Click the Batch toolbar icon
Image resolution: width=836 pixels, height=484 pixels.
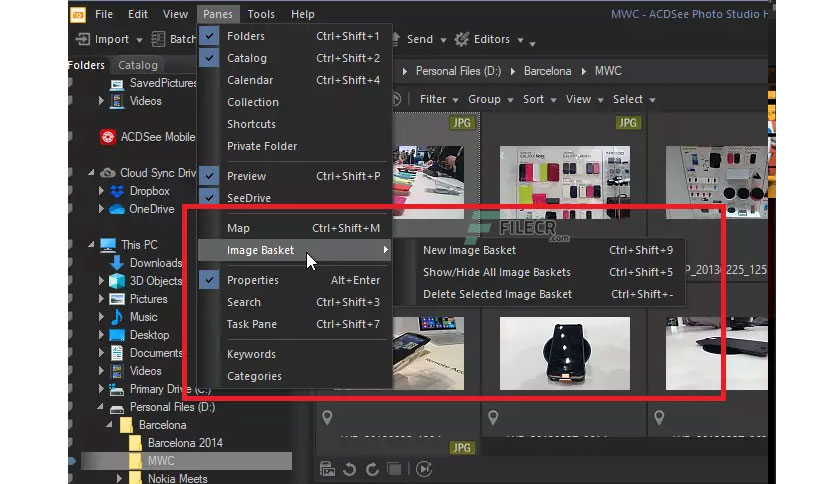[x=158, y=39]
